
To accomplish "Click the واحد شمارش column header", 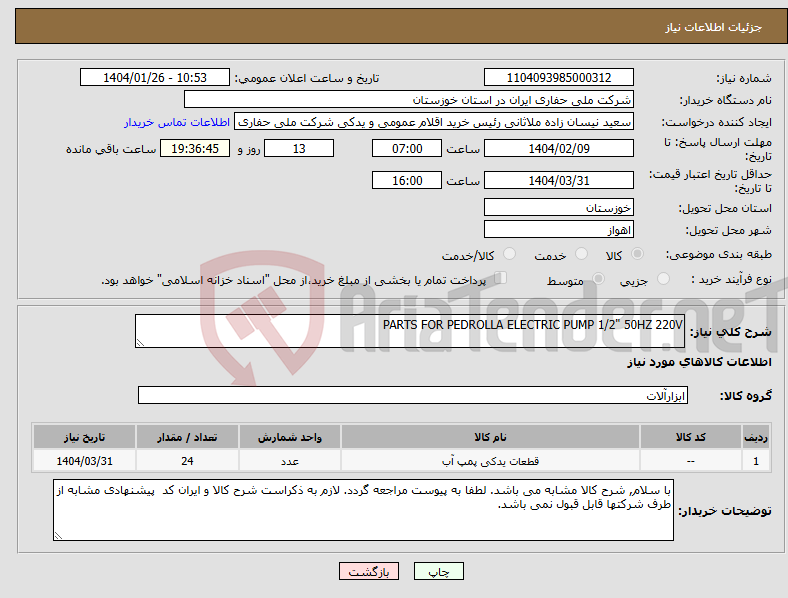I will pyautogui.click(x=290, y=437).
